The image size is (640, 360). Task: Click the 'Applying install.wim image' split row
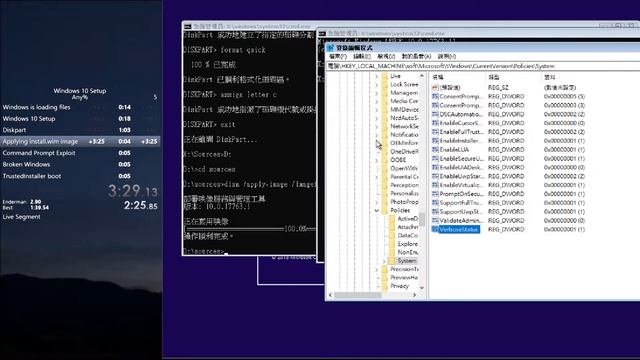[x=80, y=142]
